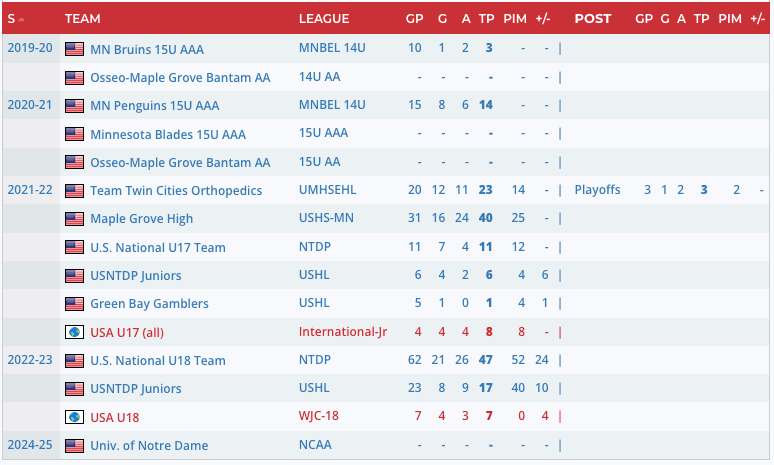Click the flag beside Minnesota Blades 15U AAA

74,134
